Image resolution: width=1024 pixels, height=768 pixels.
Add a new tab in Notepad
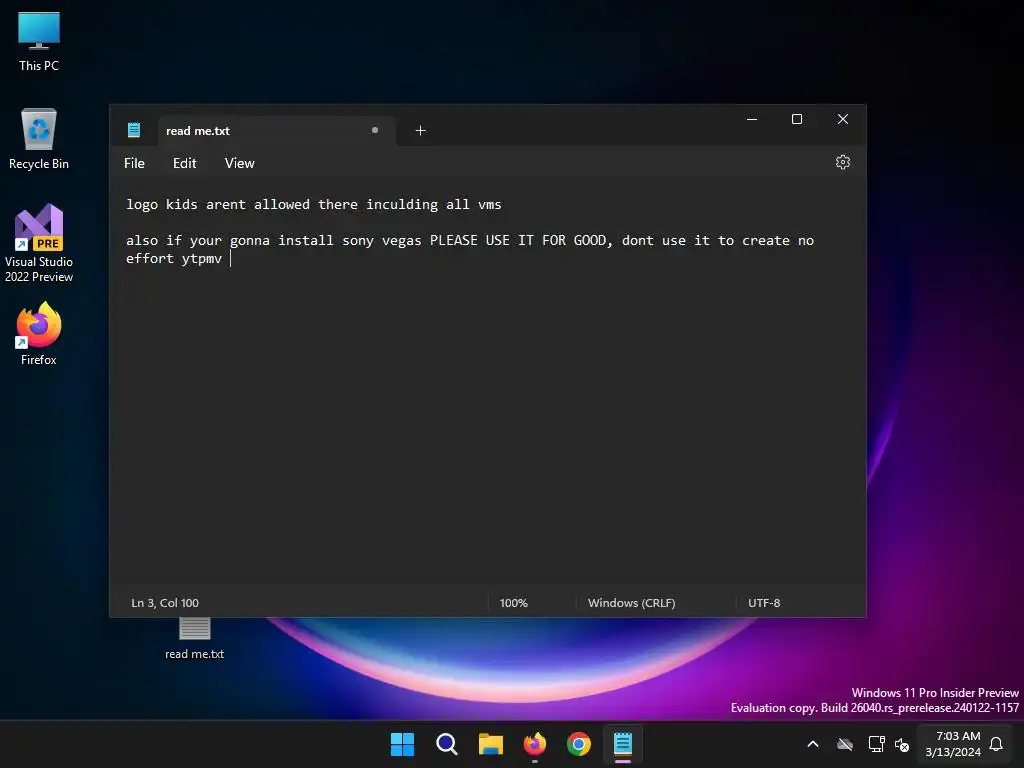tap(421, 131)
